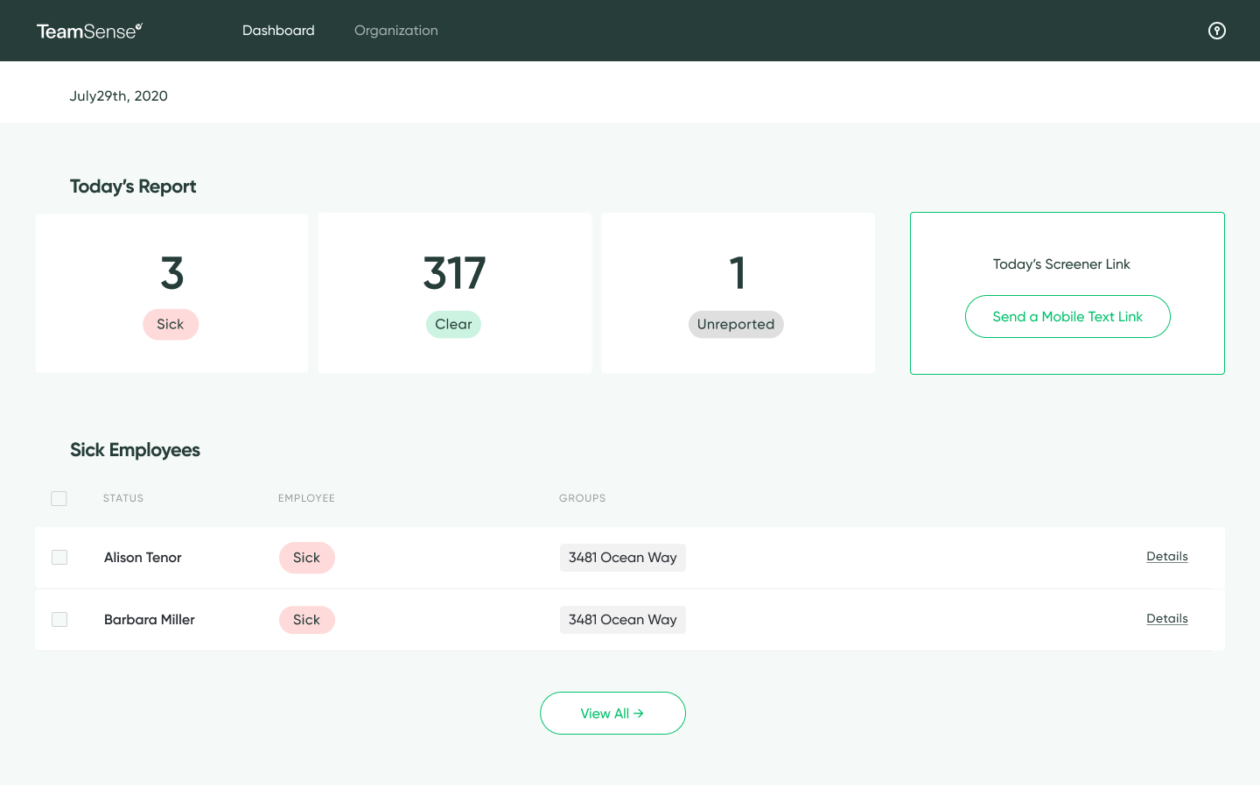1260x788 pixels.
Task: Click the Sick Employees heading
Action: coord(135,450)
